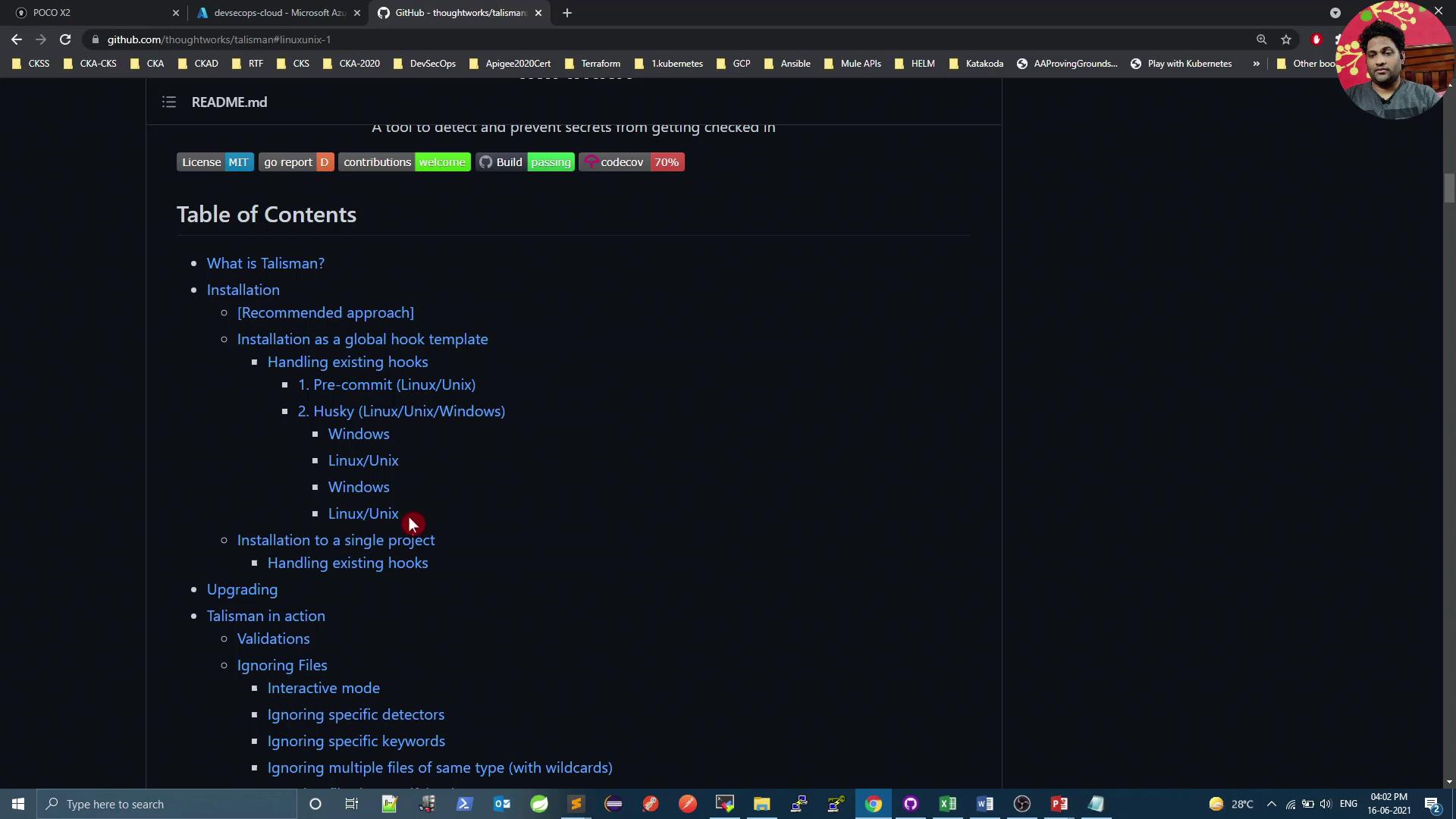1456x819 pixels.
Task: Click the taskbar search box
Action: tap(167, 804)
